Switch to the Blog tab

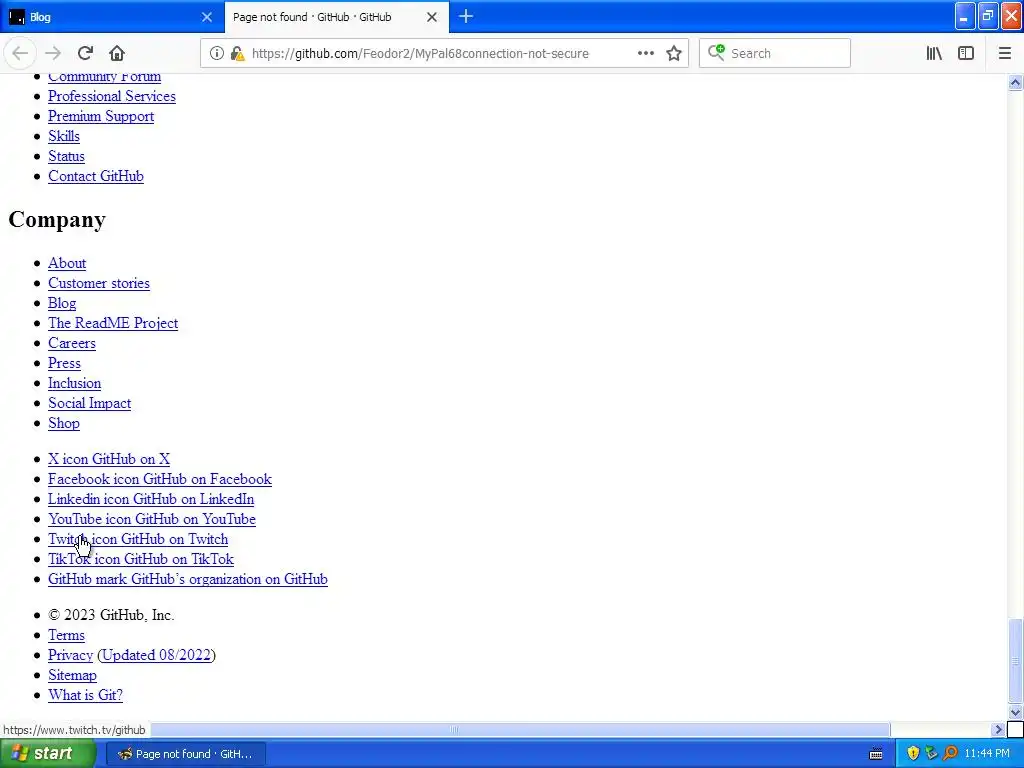(x=111, y=17)
